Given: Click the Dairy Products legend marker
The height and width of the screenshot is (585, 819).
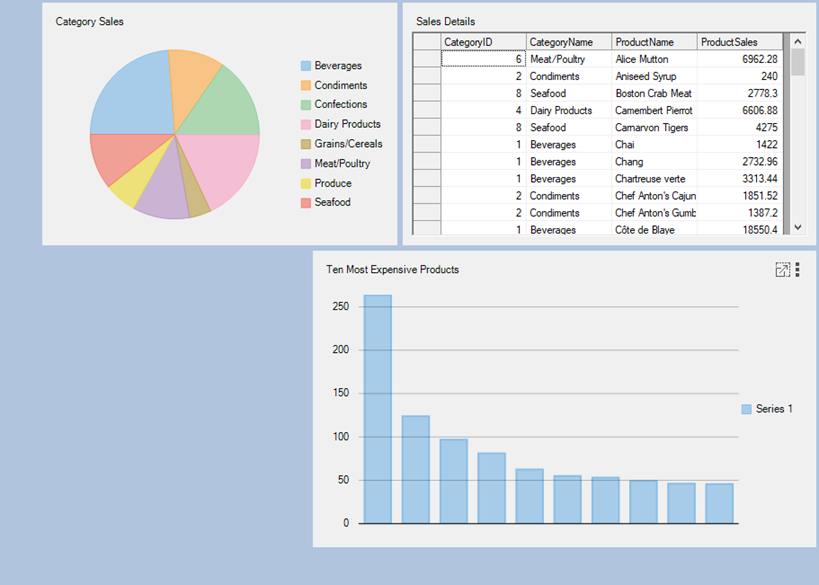Looking at the screenshot, I should [306, 125].
